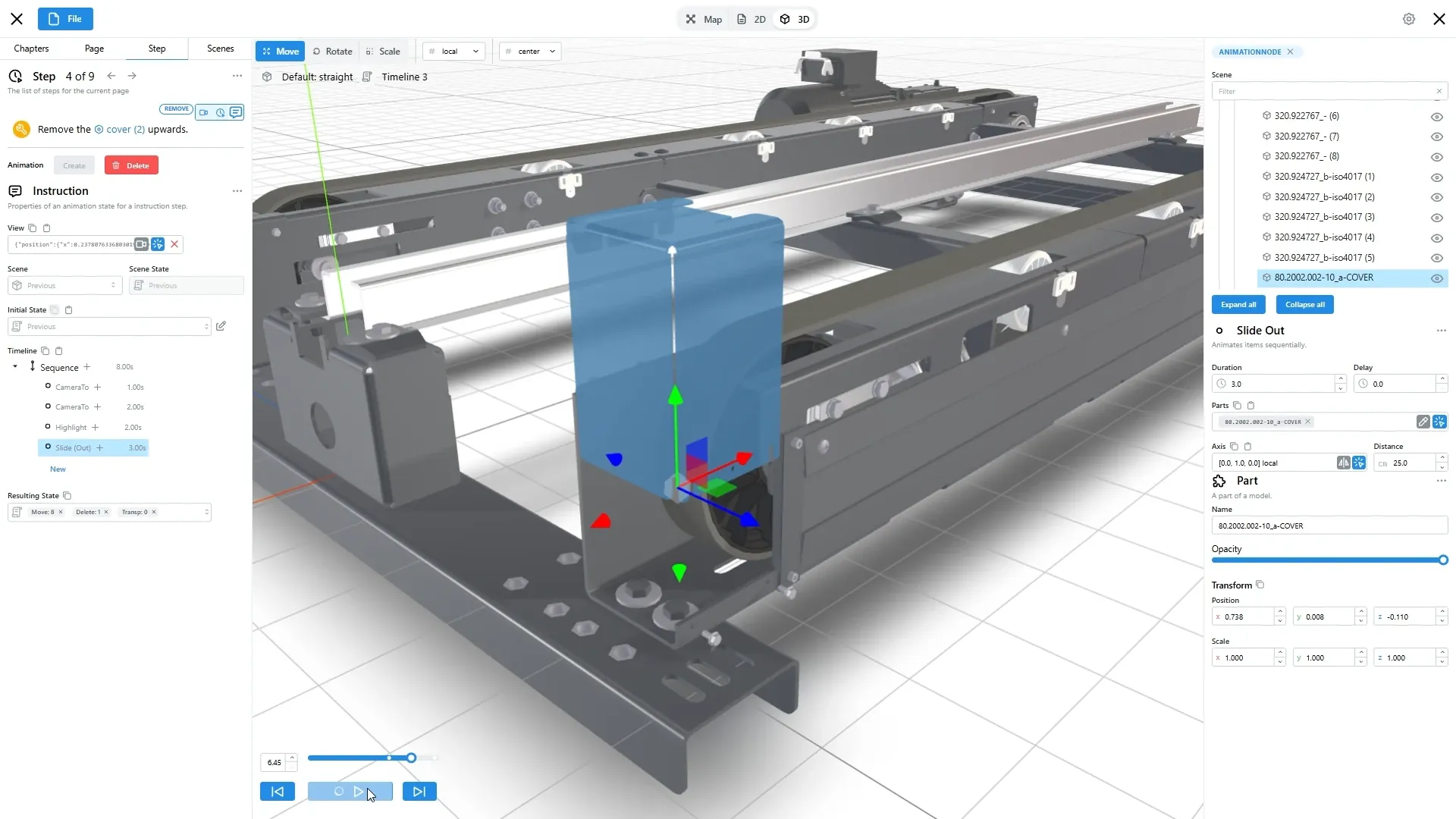1456x819 pixels.
Task: Clear the View position value
Action: click(x=174, y=244)
